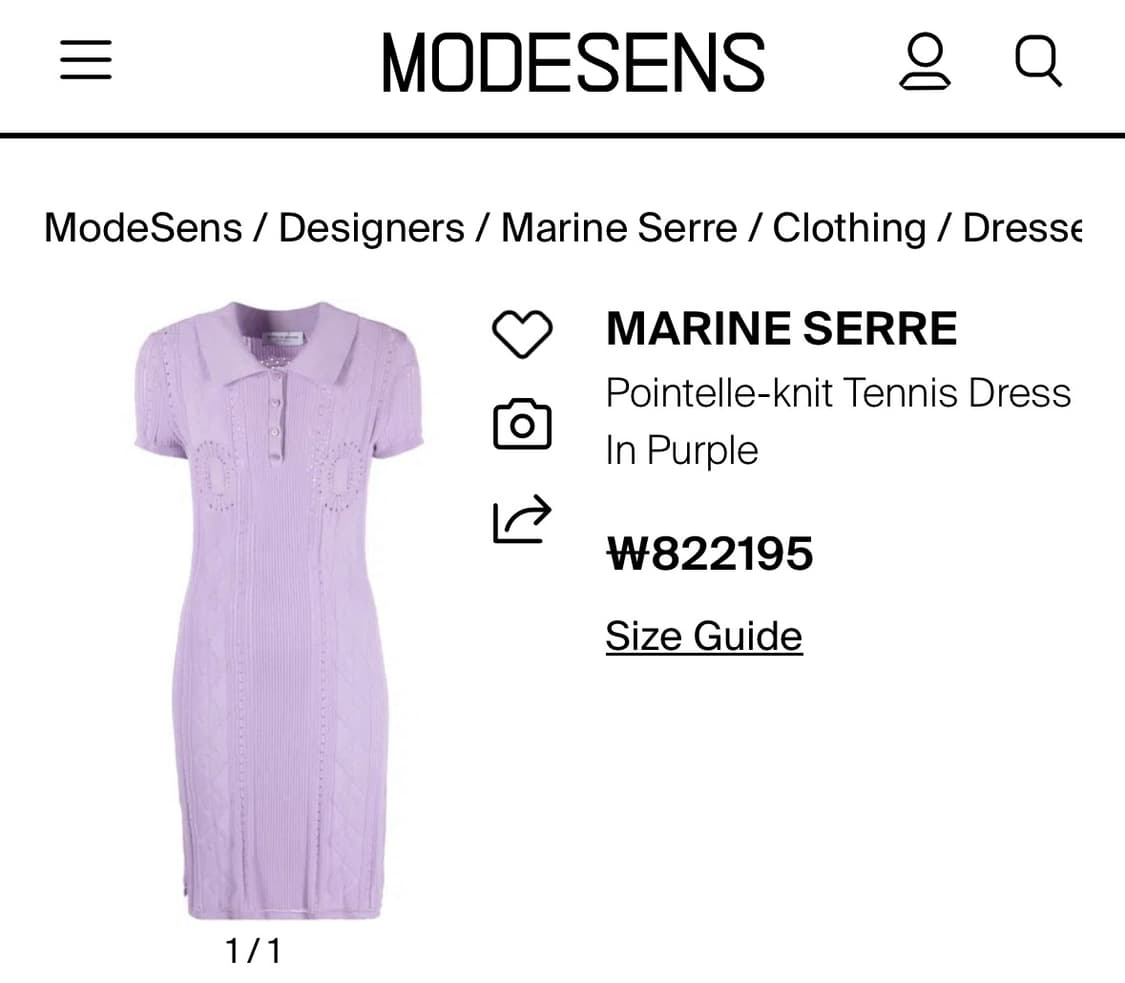1125x983 pixels.
Task: Open the hamburger navigation menu
Action: click(x=86, y=60)
